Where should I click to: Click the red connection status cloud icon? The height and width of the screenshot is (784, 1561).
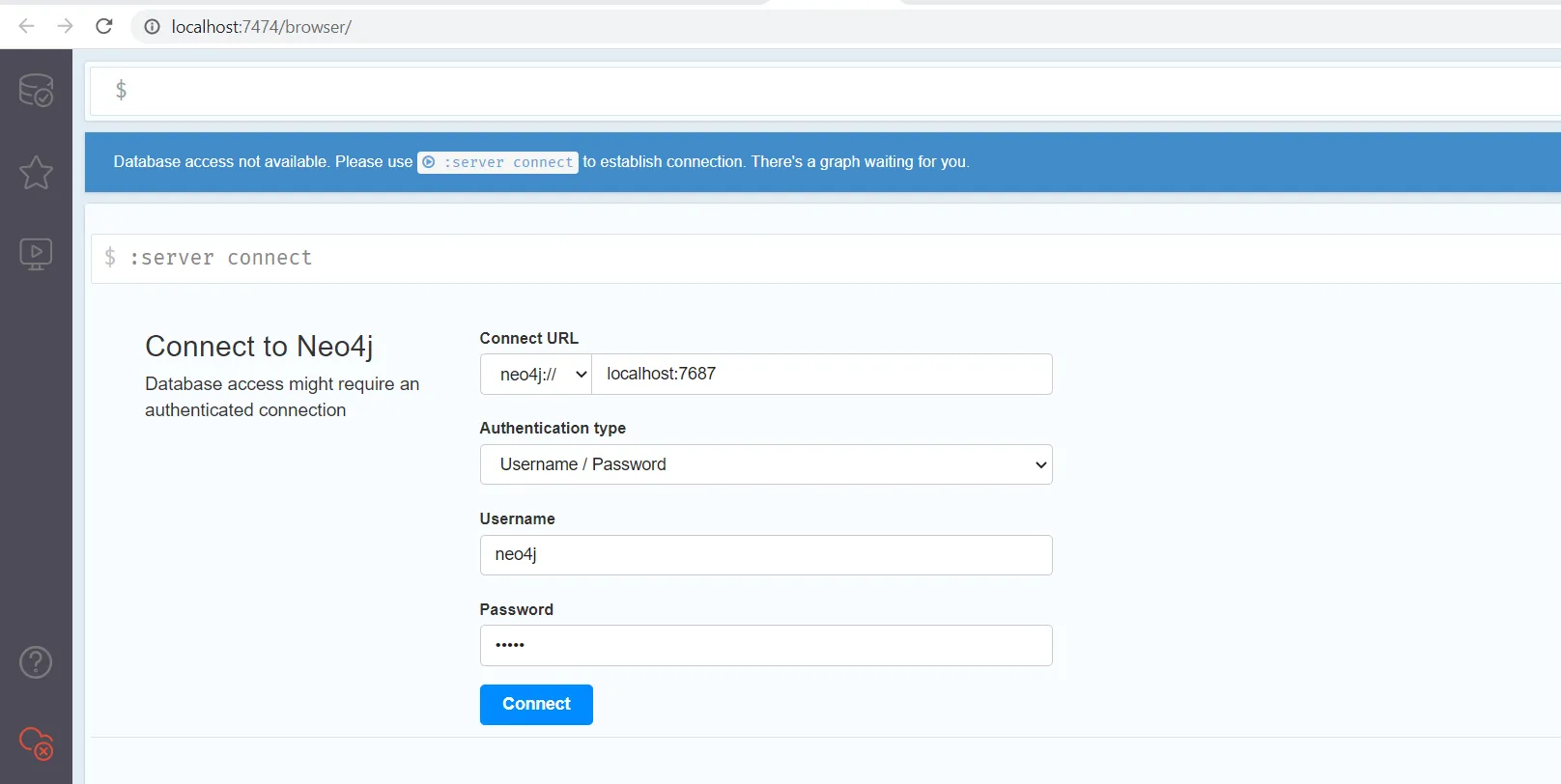tap(36, 743)
